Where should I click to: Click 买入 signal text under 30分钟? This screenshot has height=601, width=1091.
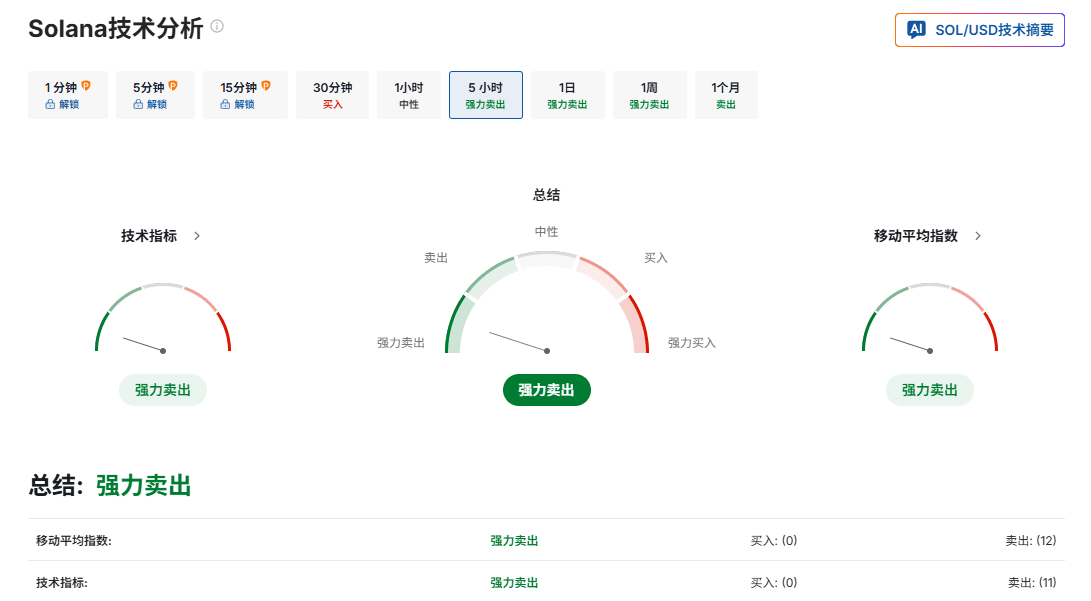click(x=333, y=104)
